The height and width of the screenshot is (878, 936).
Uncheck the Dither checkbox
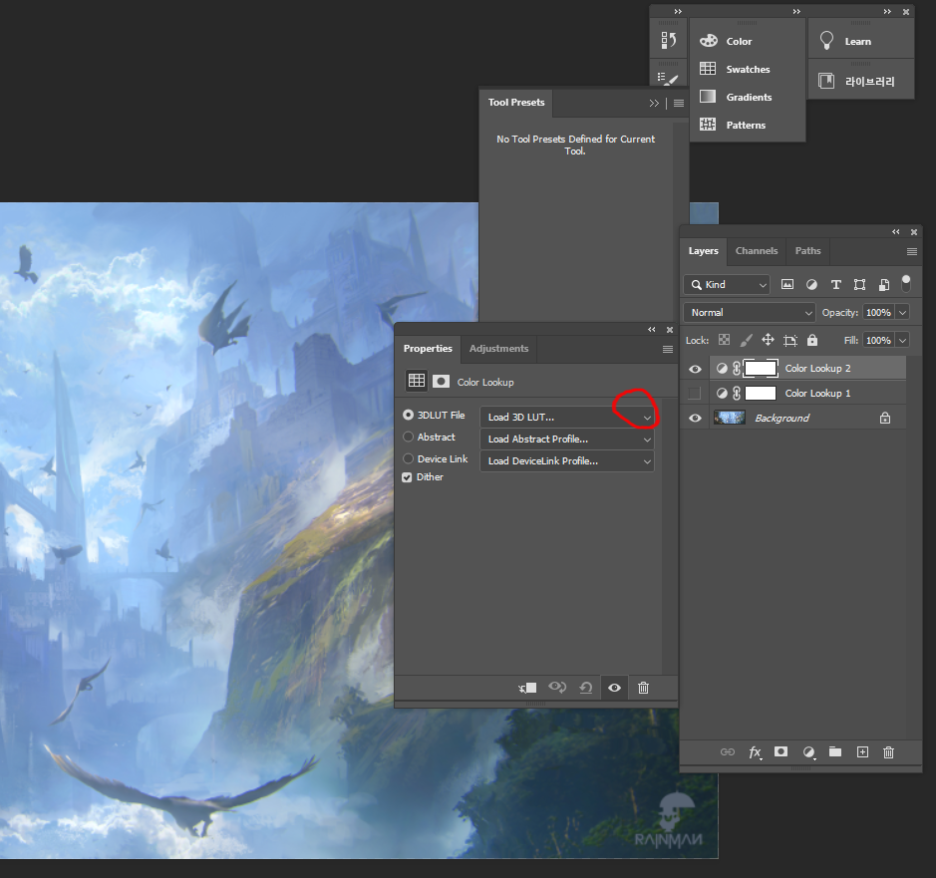407,477
